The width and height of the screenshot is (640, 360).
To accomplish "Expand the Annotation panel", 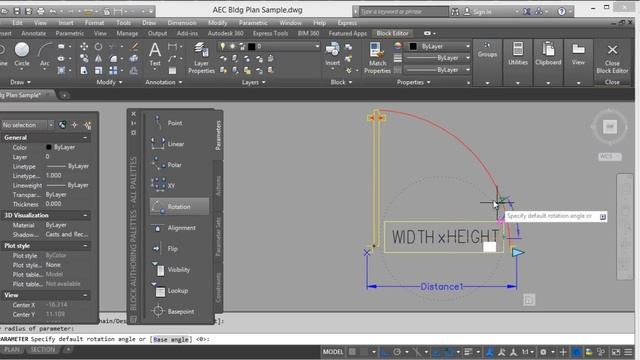I will coord(164,82).
